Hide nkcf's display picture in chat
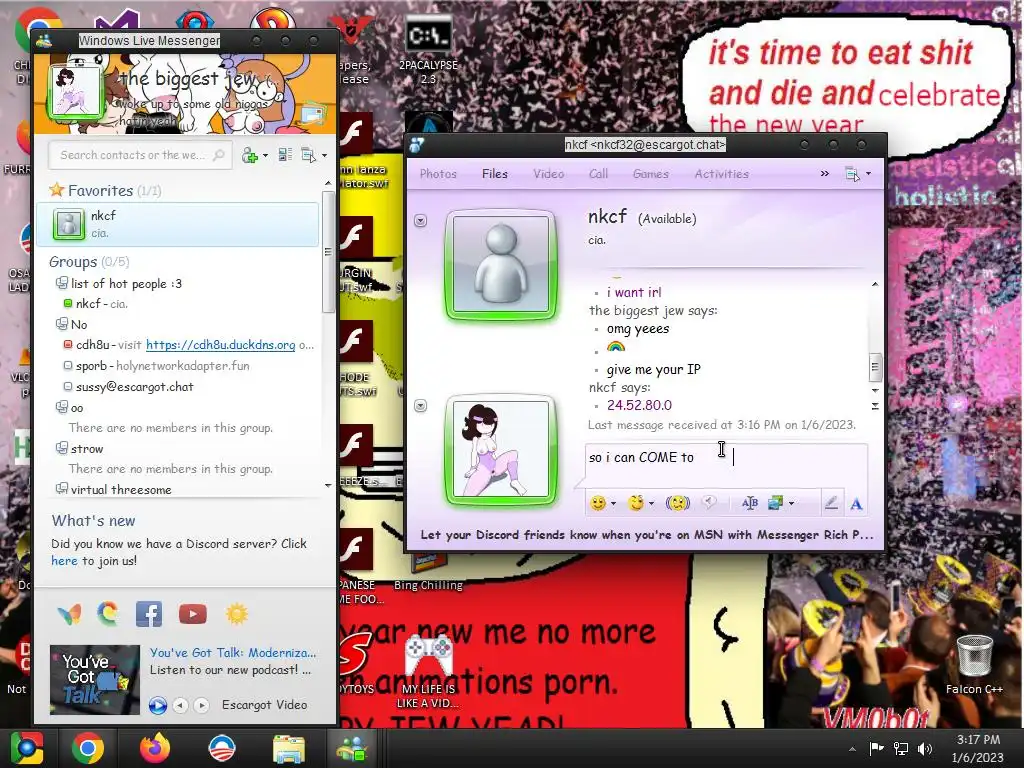 pos(421,221)
